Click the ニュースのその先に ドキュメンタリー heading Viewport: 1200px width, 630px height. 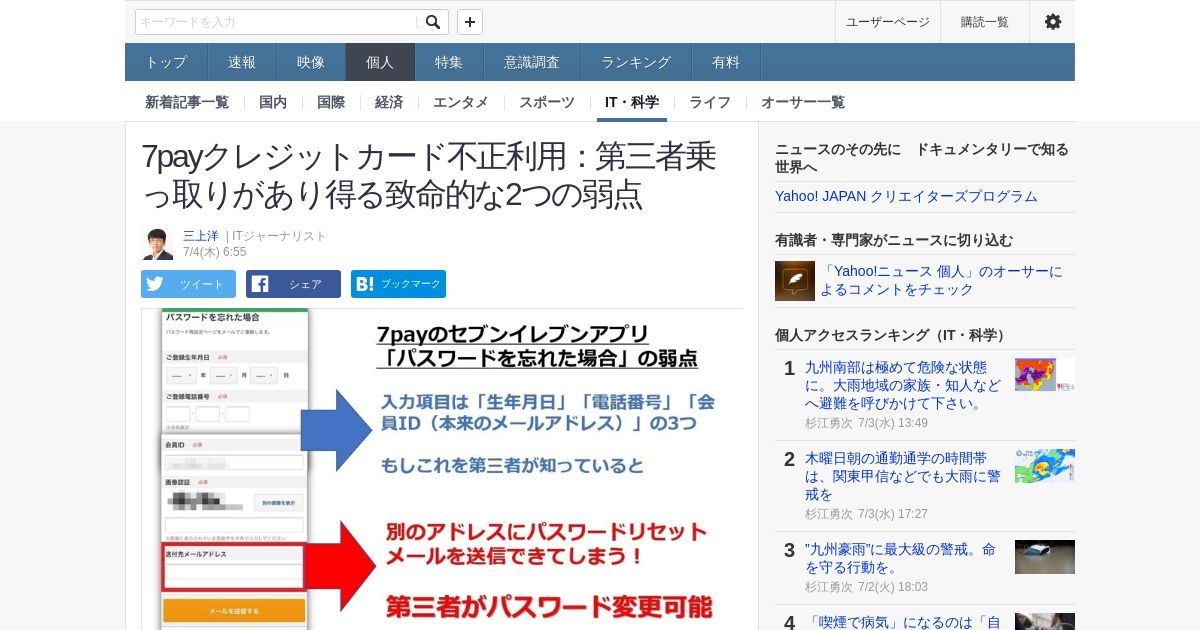(922, 157)
